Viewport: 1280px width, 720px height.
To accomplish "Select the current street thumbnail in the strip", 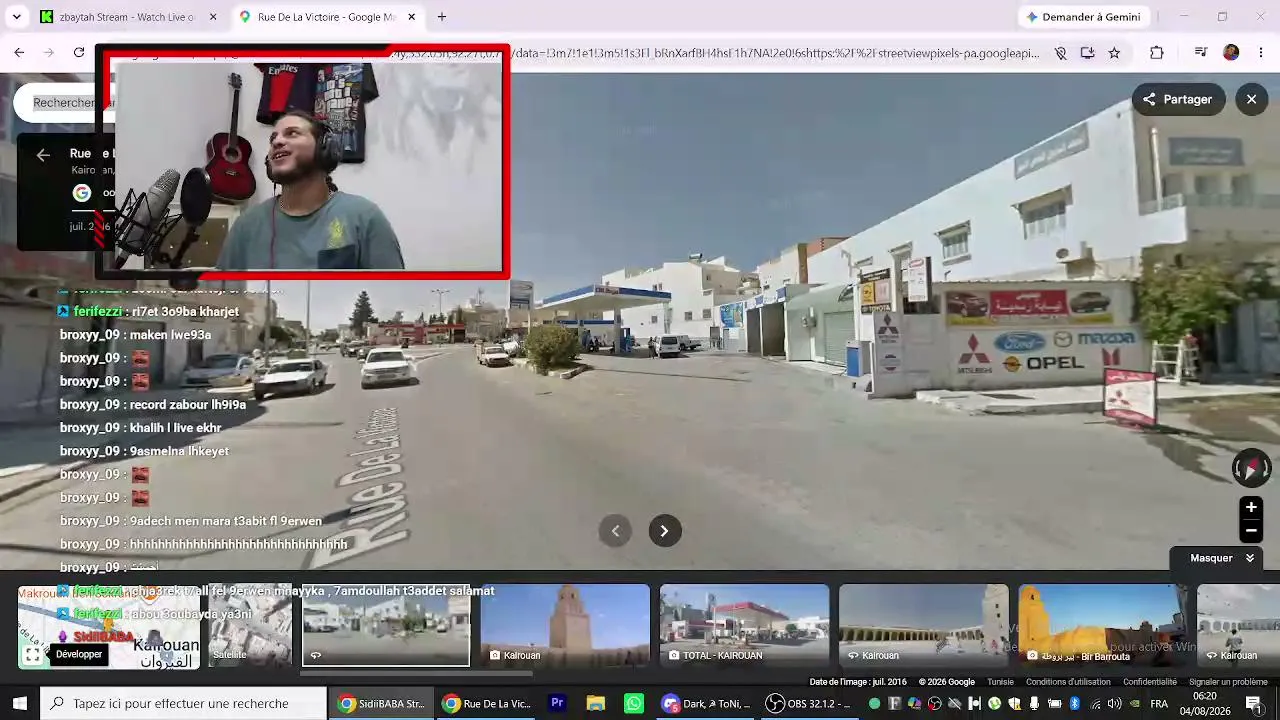I will [x=386, y=626].
